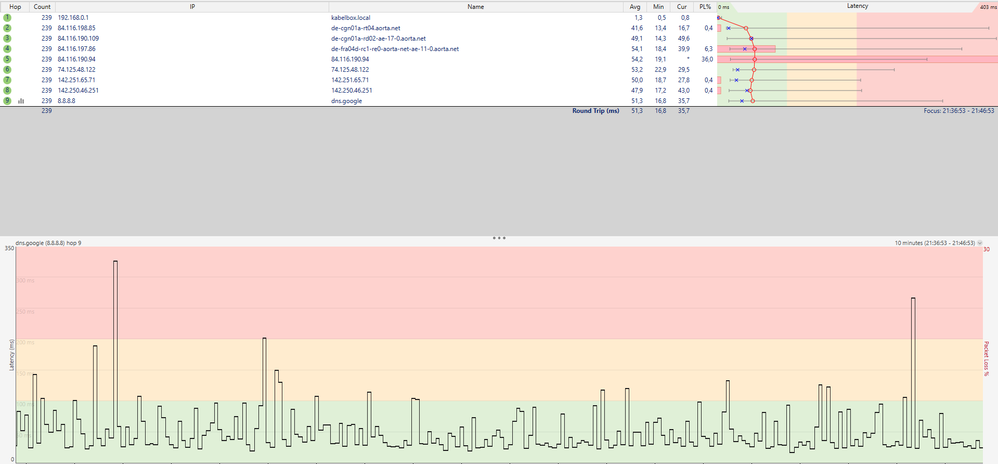Click the IP column header

pos(192,6)
